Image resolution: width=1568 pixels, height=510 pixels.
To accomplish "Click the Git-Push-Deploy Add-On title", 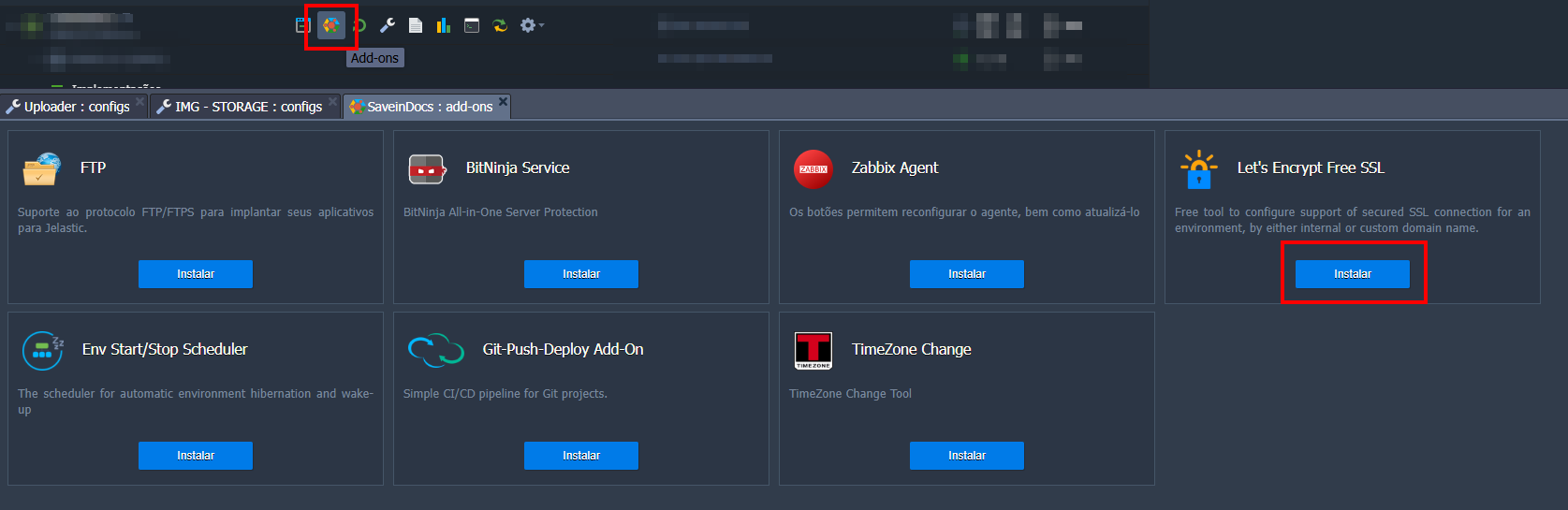I will 563,349.
